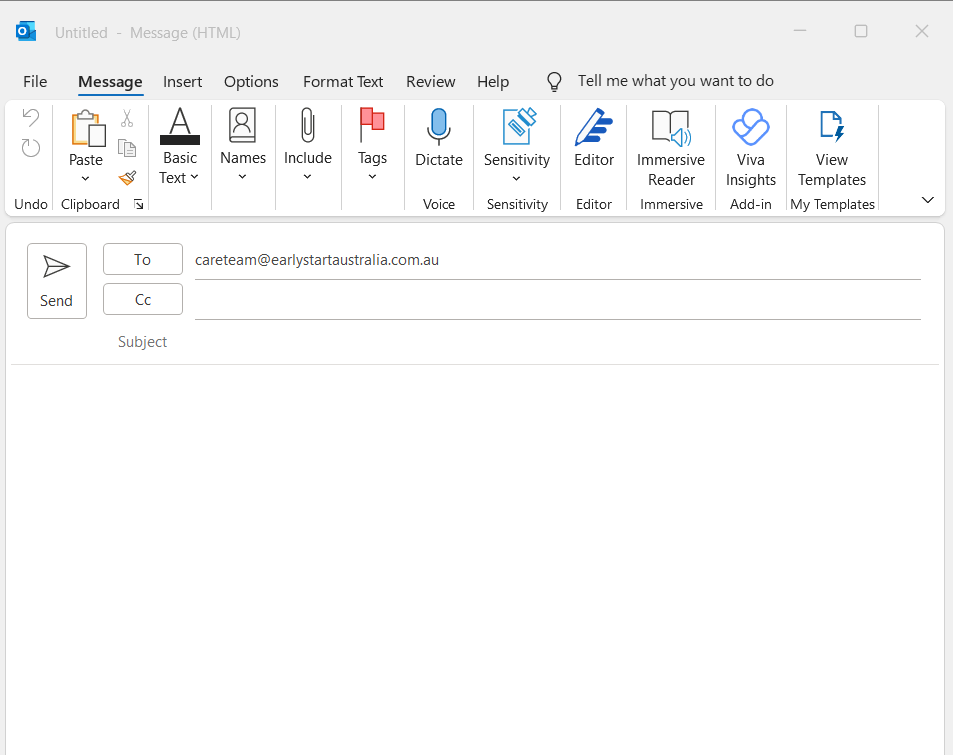This screenshot has height=755, width=953.
Task: Maximize the message window
Action: tap(861, 31)
